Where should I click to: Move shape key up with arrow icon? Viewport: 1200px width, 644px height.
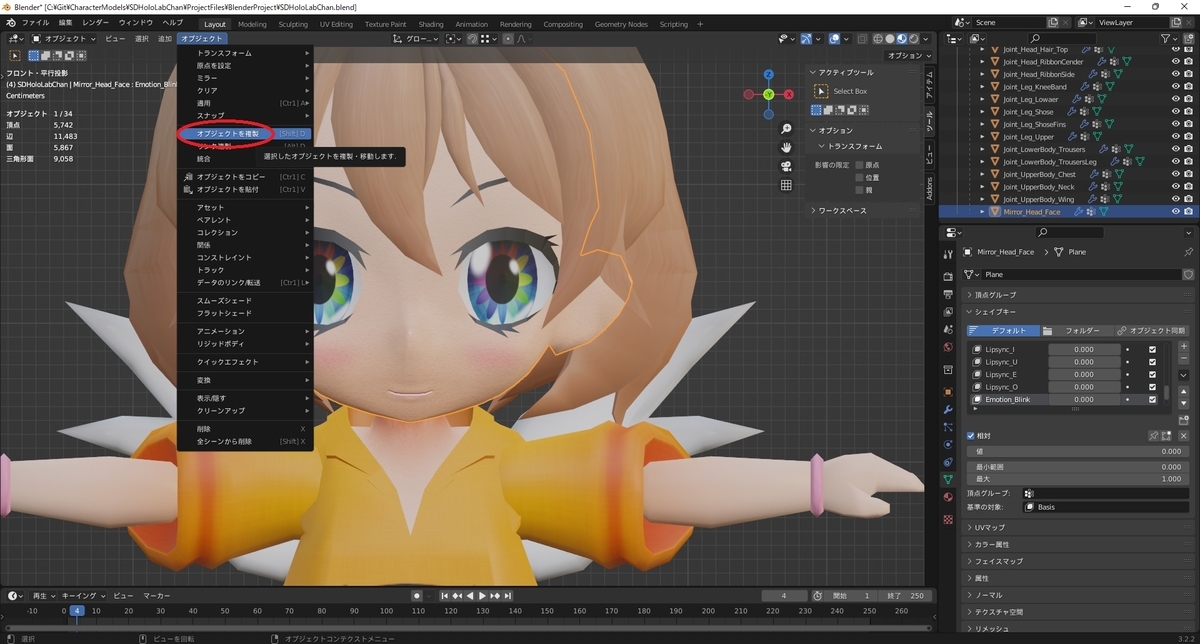(x=1184, y=393)
